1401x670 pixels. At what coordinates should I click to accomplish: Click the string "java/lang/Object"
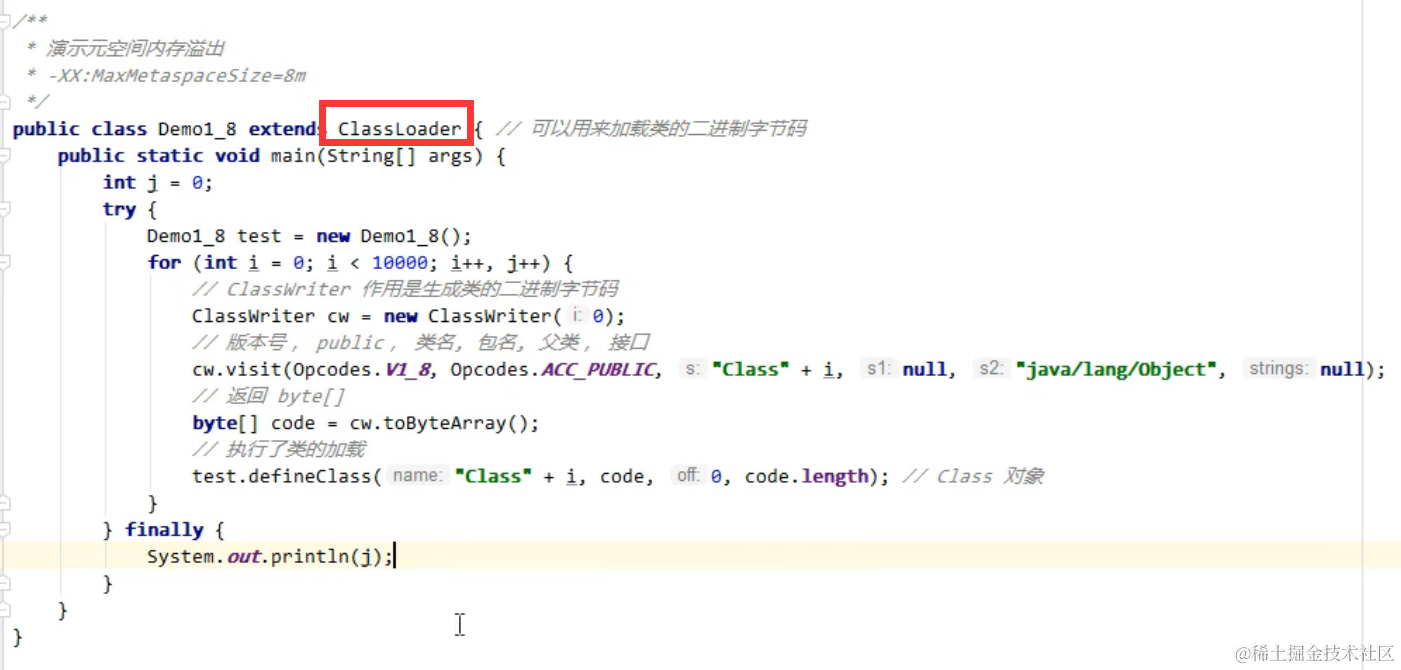point(1115,370)
